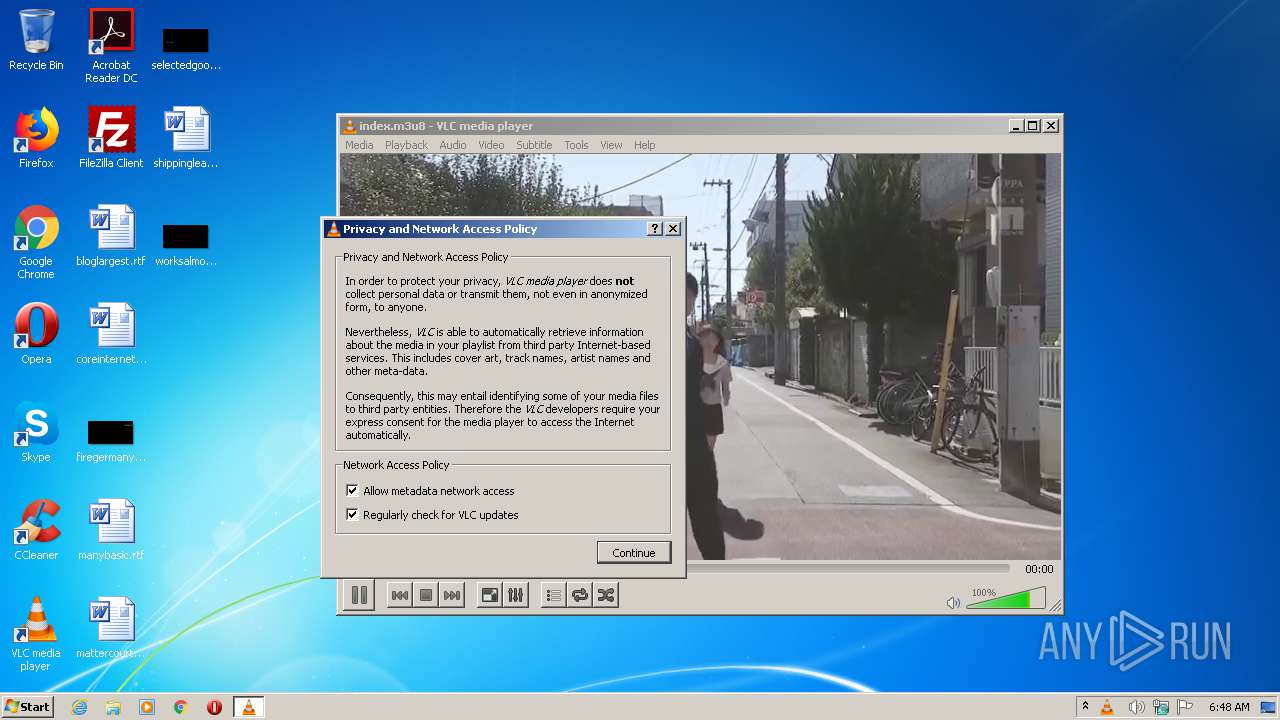Image resolution: width=1280 pixels, height=720 pixels.
Task: Select the worksalmo desktop file
Action: click(x=186, y=244)
